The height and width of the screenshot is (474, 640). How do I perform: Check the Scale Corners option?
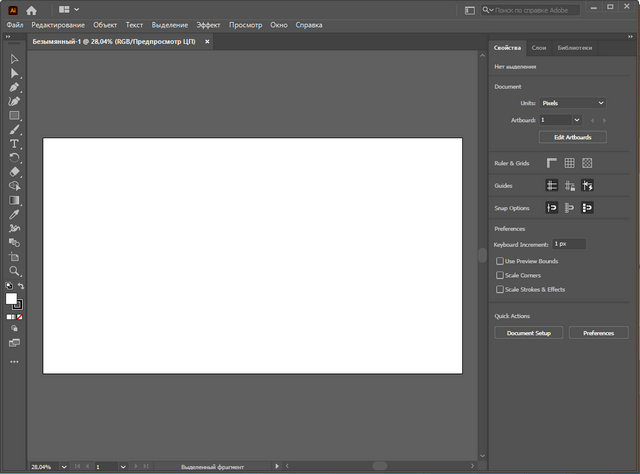point(500,275)
